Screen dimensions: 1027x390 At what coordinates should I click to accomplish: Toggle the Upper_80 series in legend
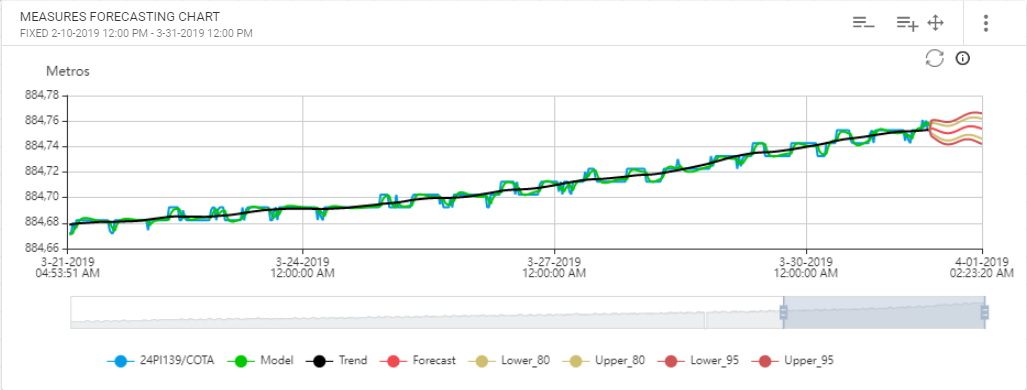(604, 361)
